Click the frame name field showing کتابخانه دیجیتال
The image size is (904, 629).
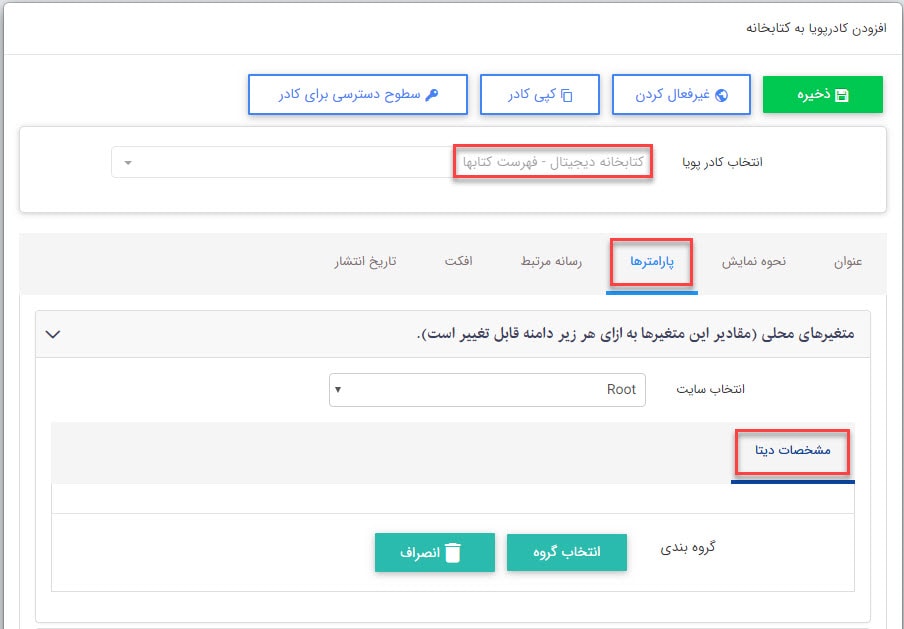click(x=554, y=161)
